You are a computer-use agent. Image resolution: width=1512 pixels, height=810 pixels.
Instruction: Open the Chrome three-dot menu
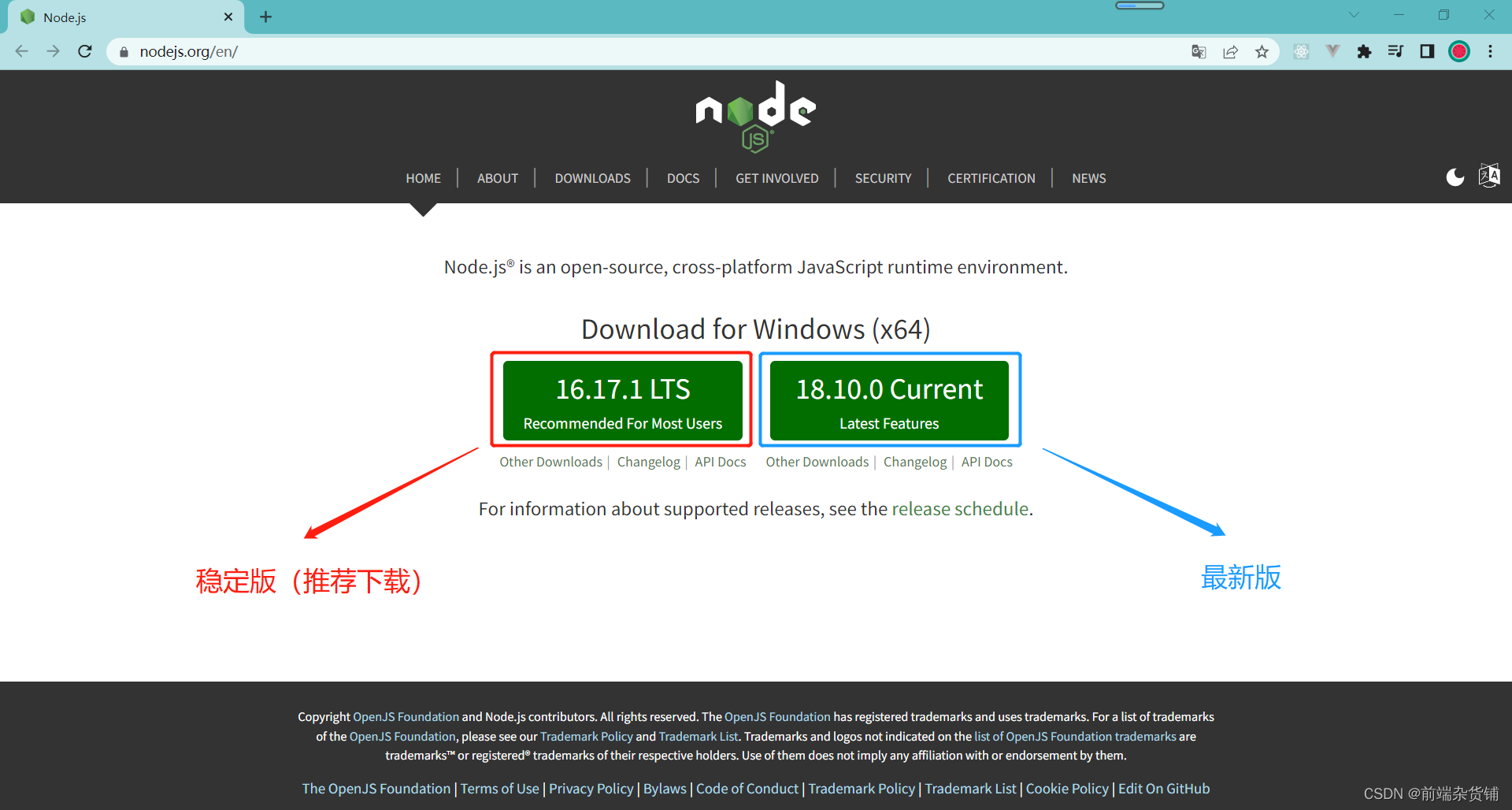(1490, 52)
